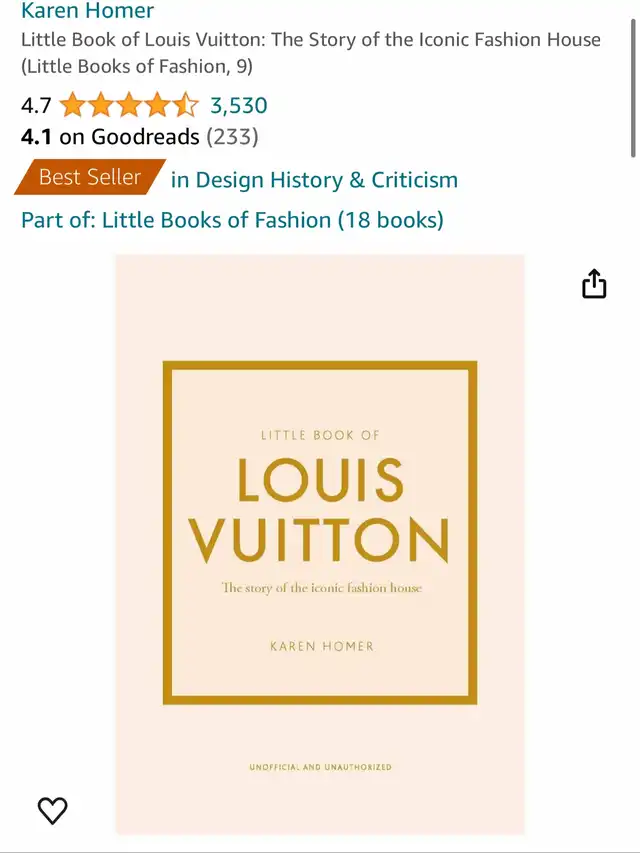Click the Little Book of Louis Vuitton title text
The height and width of the screenshot is (853, 640).
click(x=311, y=53)
